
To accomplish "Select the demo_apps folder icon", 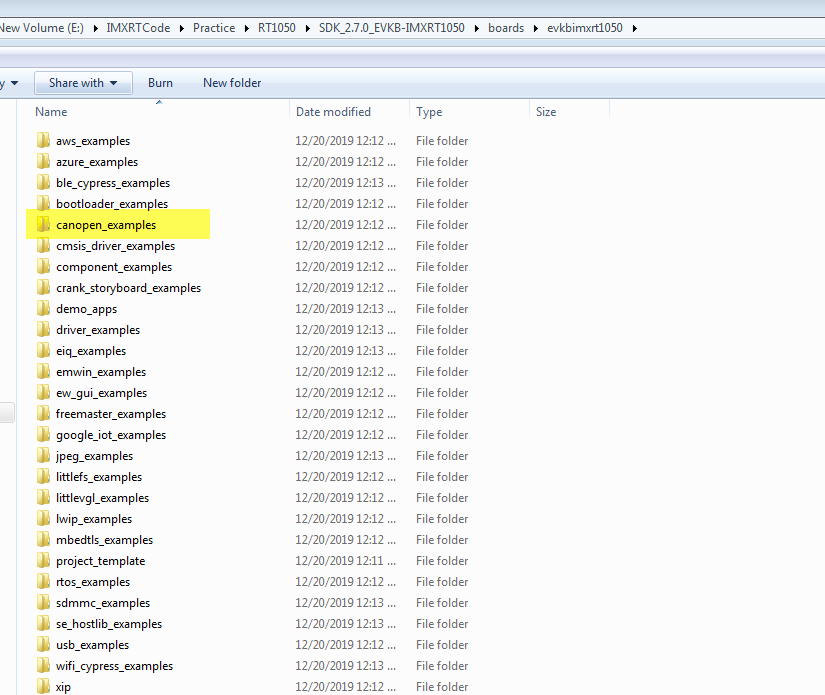I will tap(44, 309).
